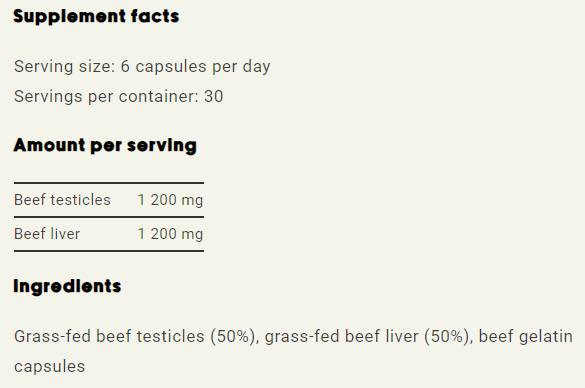Click the beef gelatin text

(x=526, y=337)
